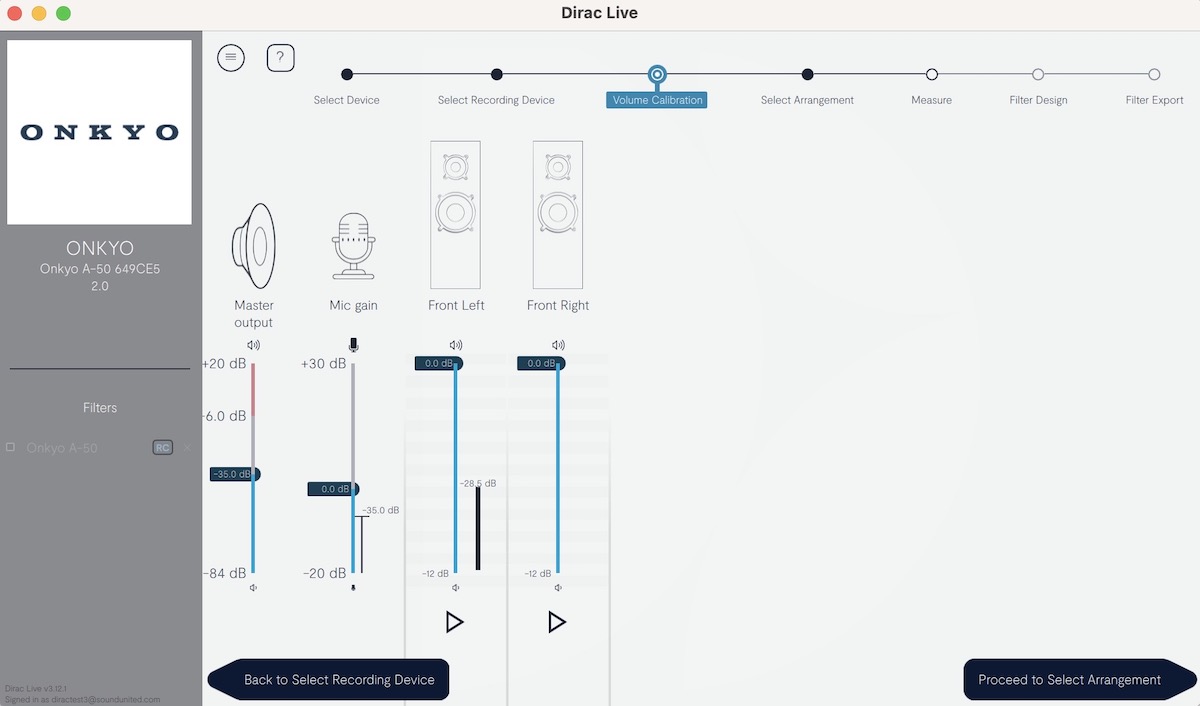Click the Master output -35.0 dB slider handle
Viewport: 1200px width, 706px height.
pos(234,474)
